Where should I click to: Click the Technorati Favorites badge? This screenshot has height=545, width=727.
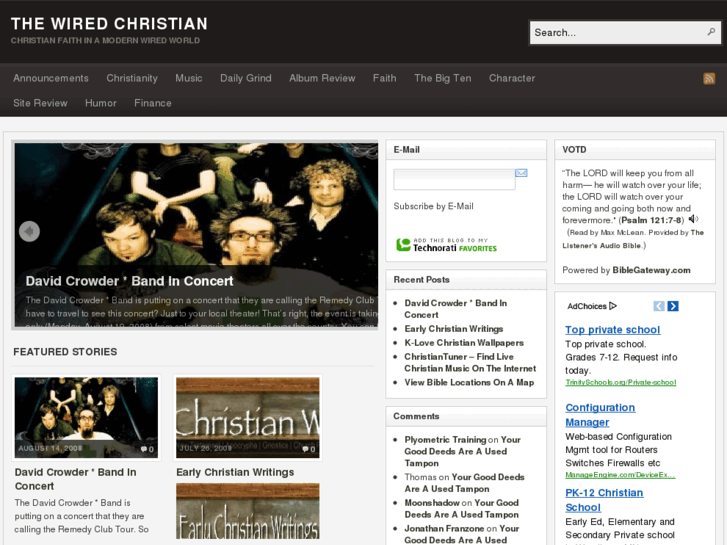click(x=446, y=245)
